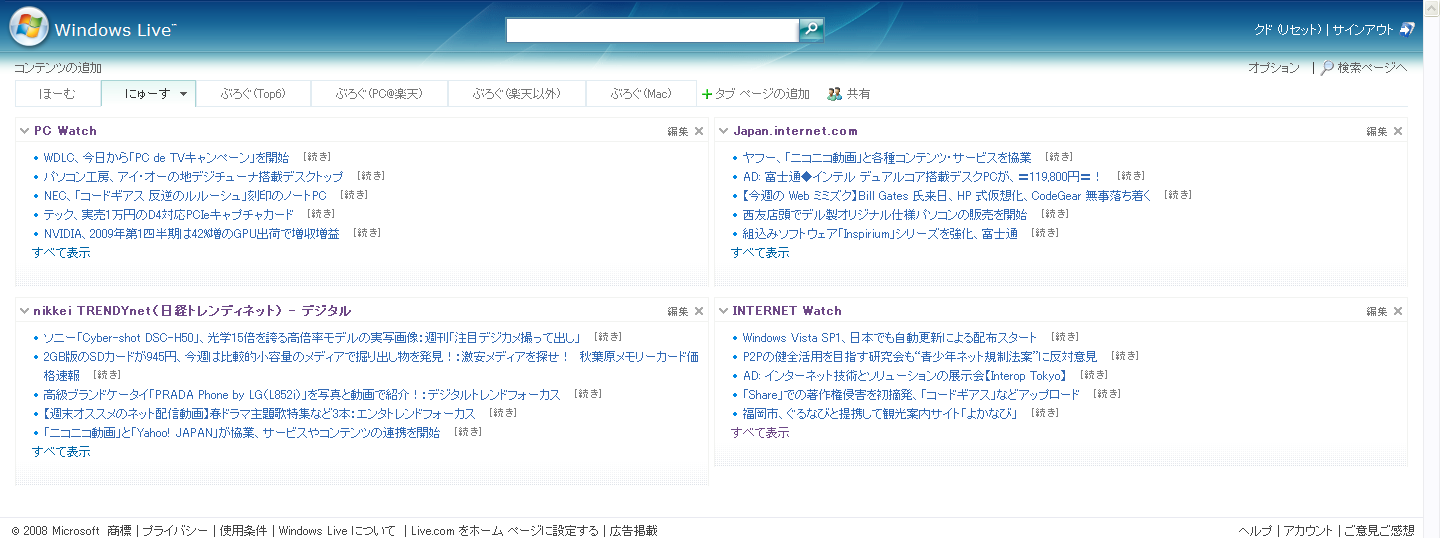Show all items under PC Watch

pos(61,252)
